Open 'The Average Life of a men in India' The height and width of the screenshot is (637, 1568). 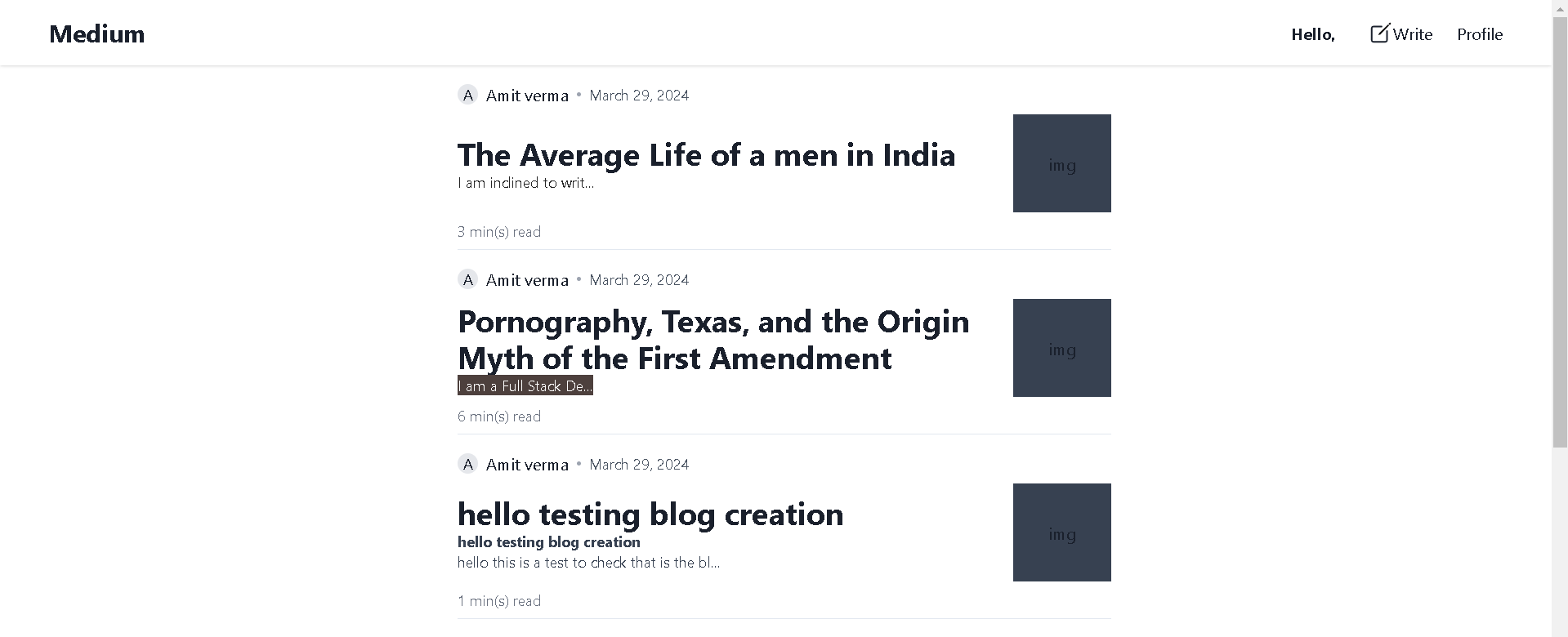pos(706,154)
